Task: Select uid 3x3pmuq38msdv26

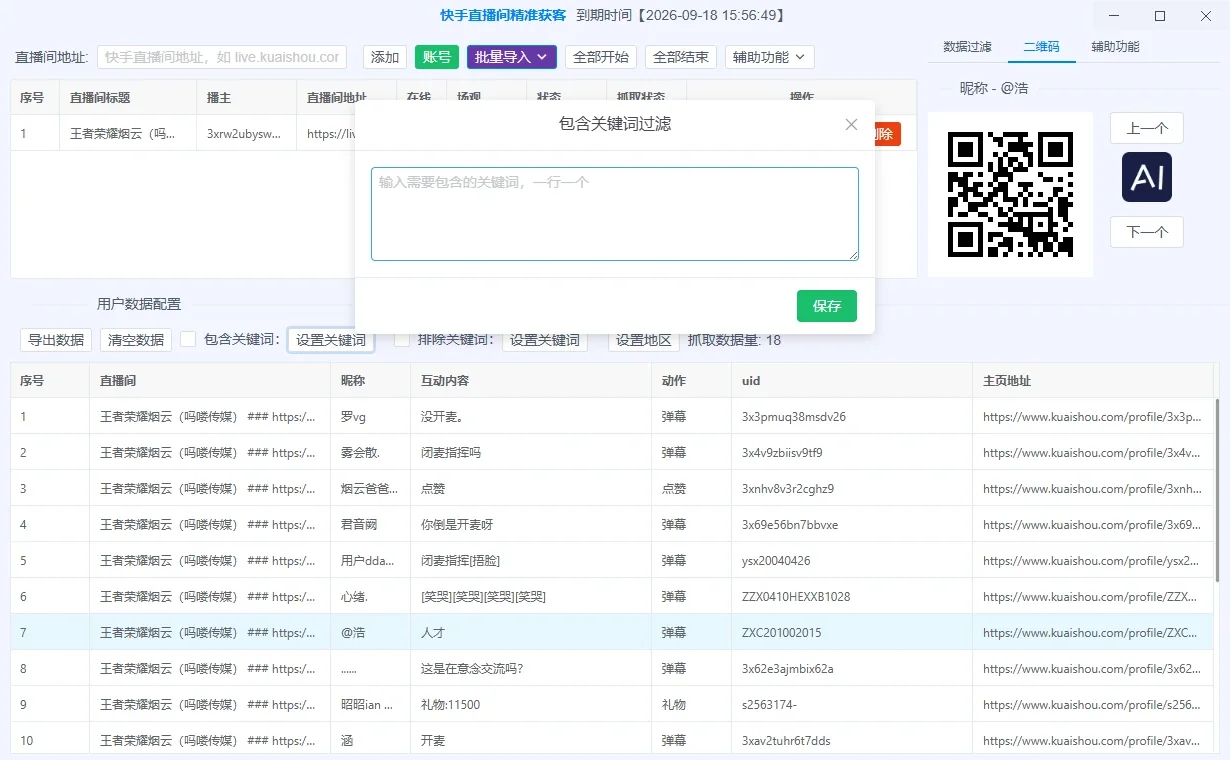Action: (851, 417)
